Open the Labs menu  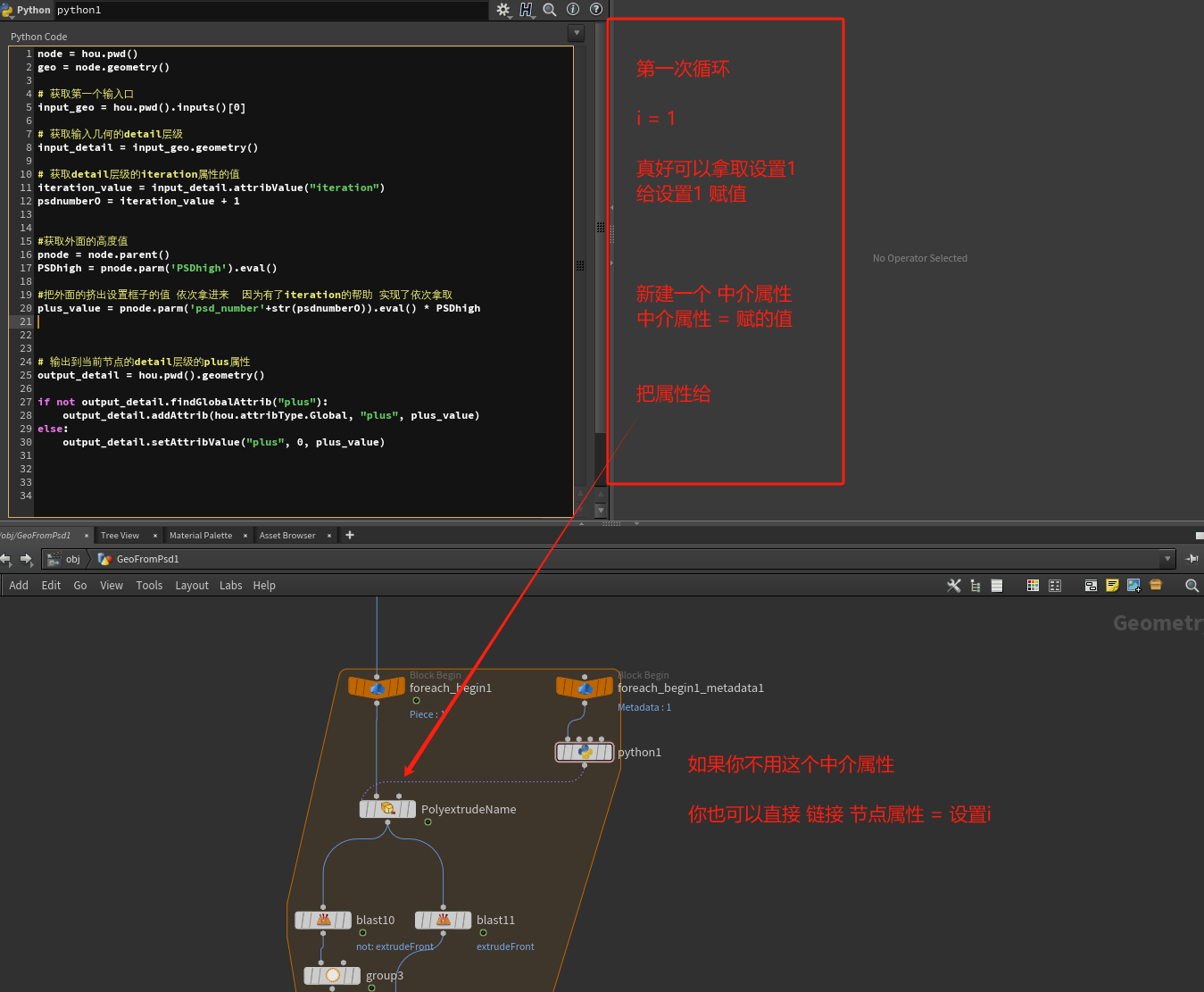pos(230,586)
